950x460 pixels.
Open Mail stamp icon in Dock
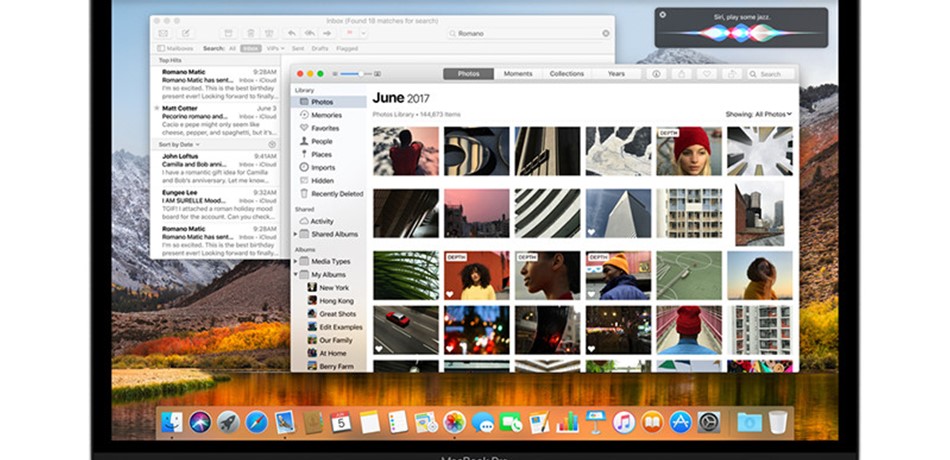pyautogui.click(x=284, y=422)
